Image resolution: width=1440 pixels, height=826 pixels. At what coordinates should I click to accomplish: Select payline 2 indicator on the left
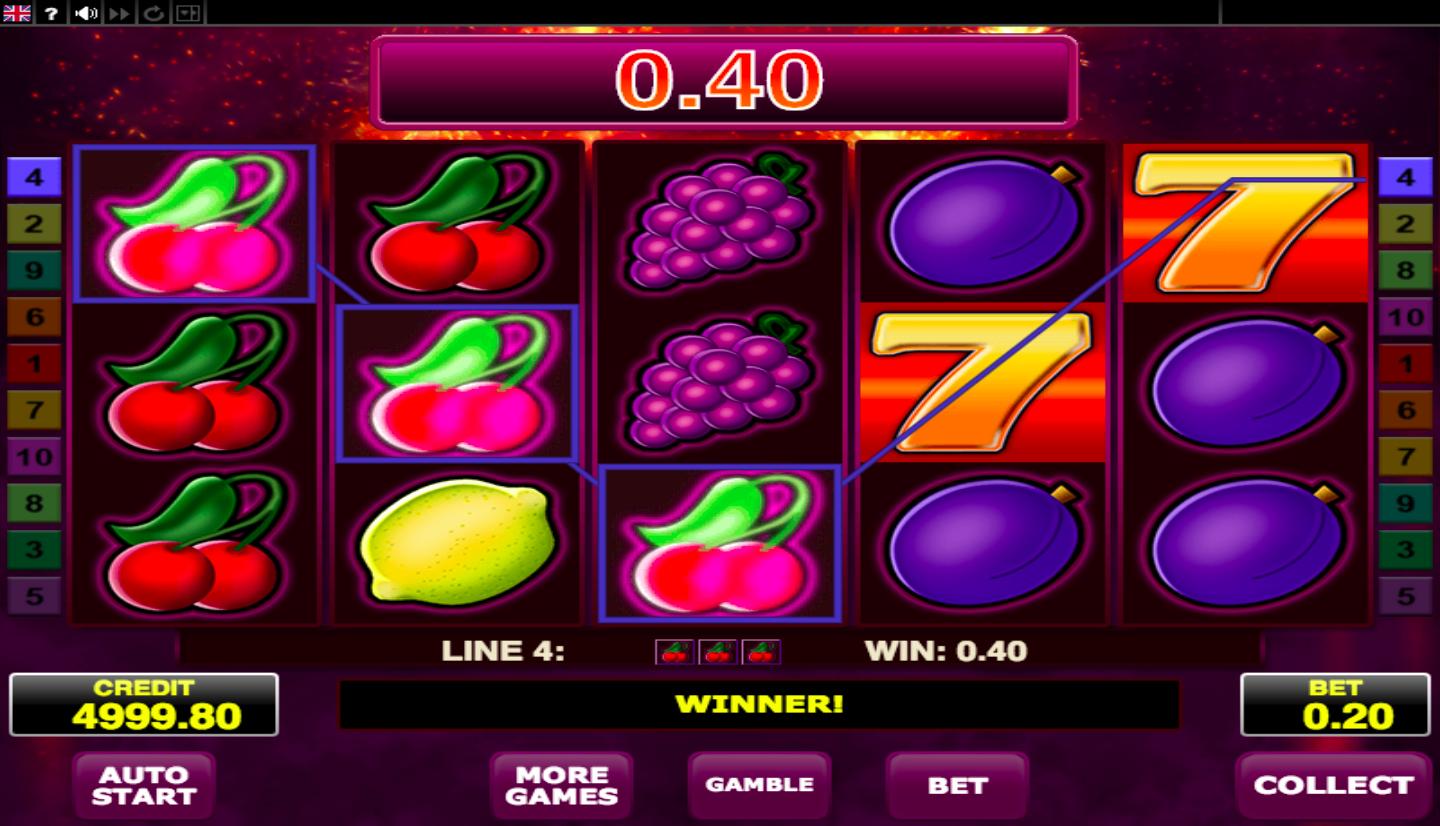click(x=34, y=223)
